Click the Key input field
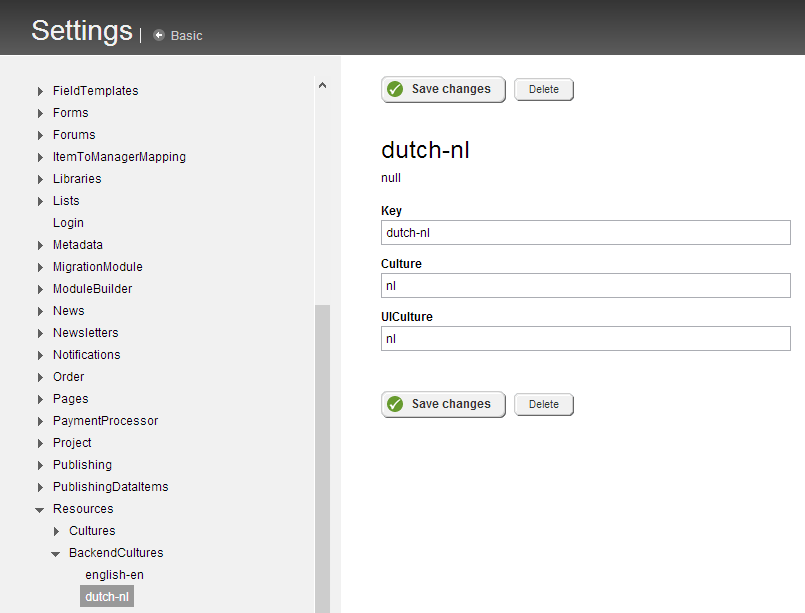The image size is (805, 613). 585,233
